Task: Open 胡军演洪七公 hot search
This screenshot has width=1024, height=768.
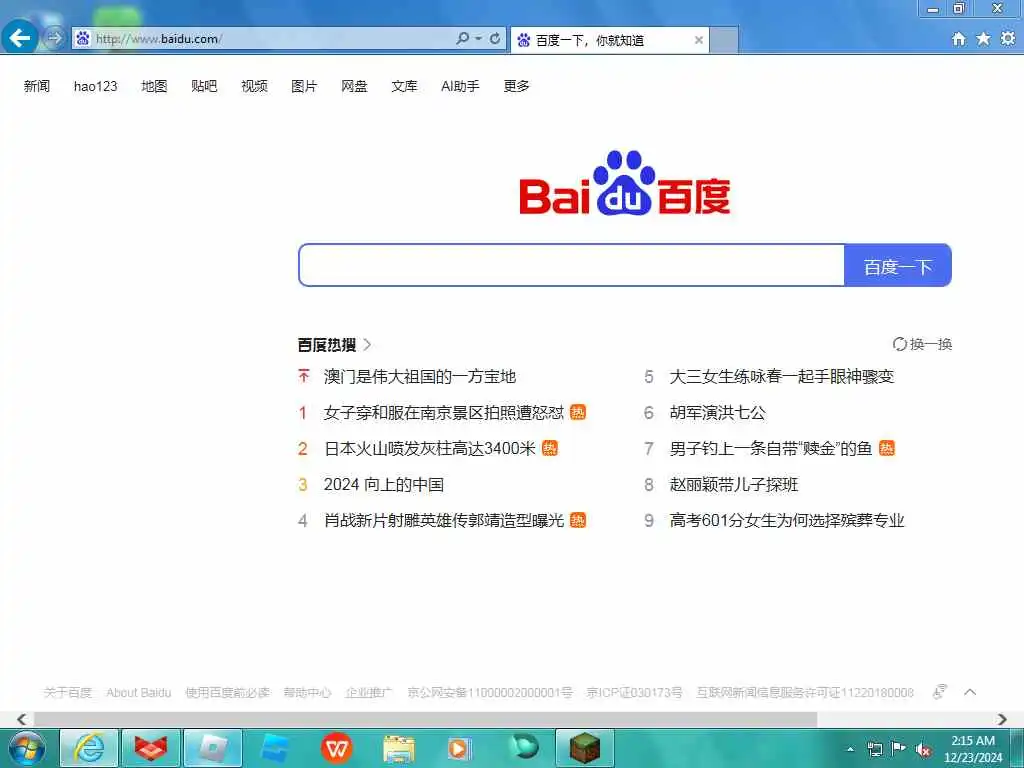Action: pos(718,413)
